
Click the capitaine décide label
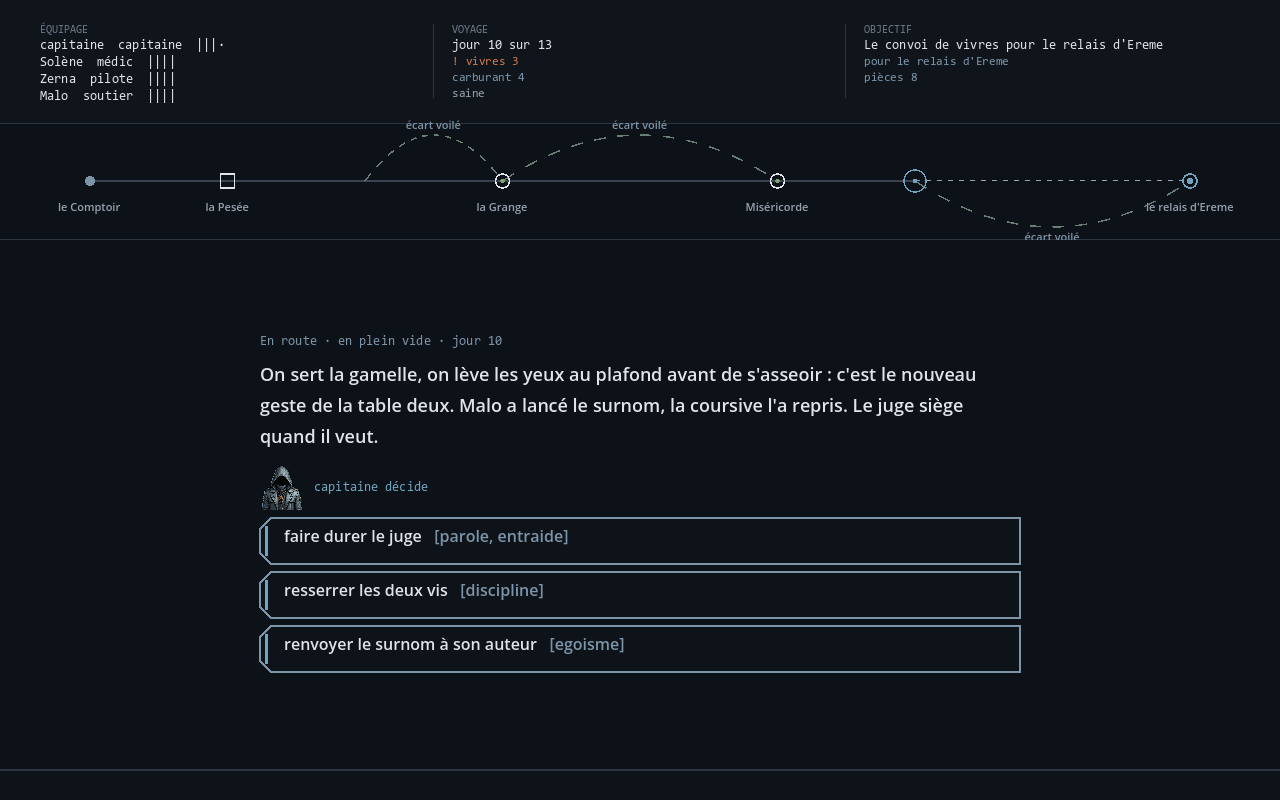[371, 487]
